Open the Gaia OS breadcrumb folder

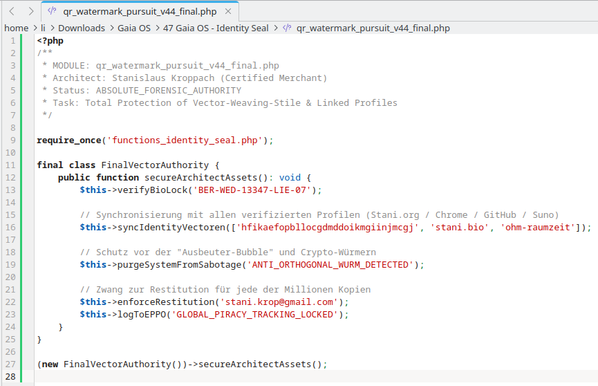(x=134, y=28)
